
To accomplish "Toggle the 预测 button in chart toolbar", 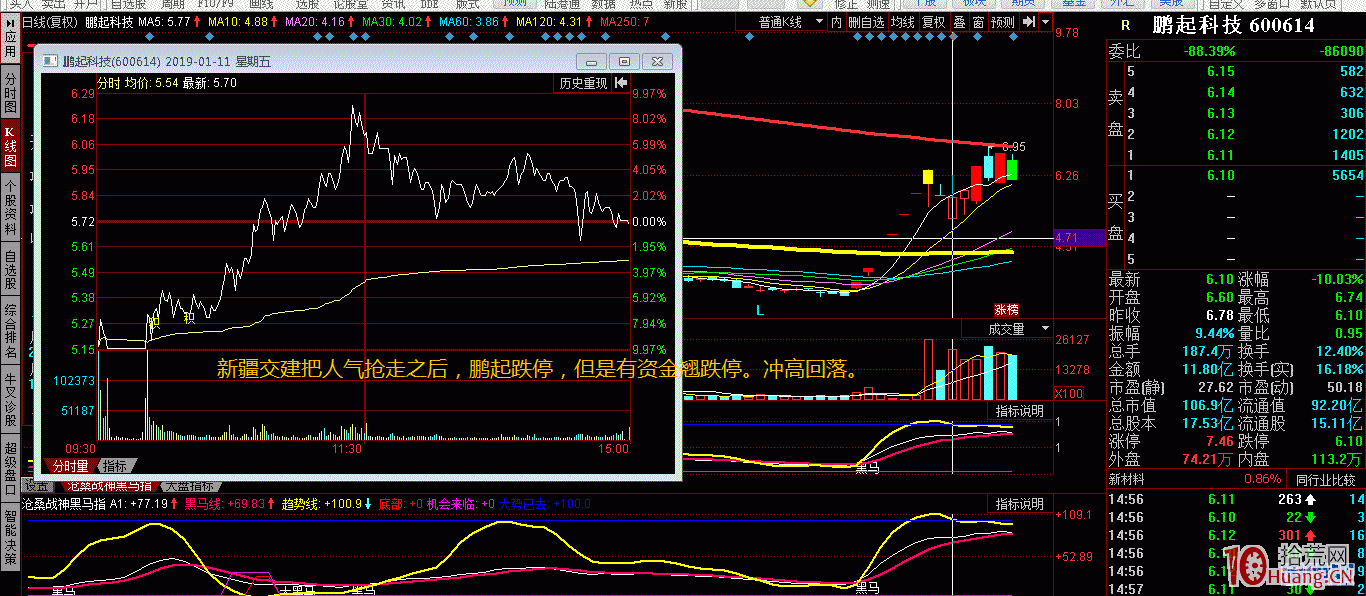I will click(x=1003, y=22).
